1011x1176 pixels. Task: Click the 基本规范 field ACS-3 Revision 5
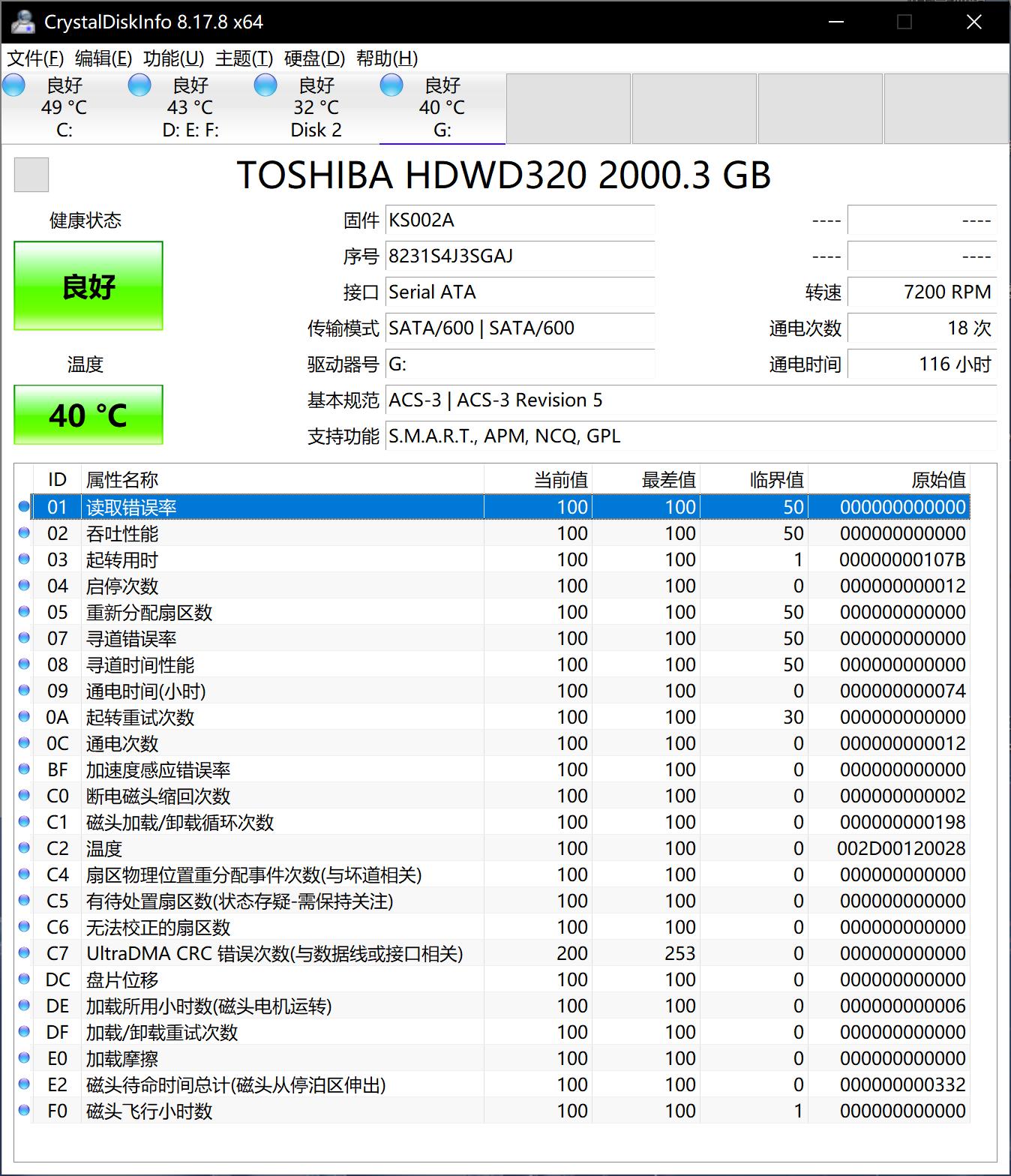click(691, 400)
